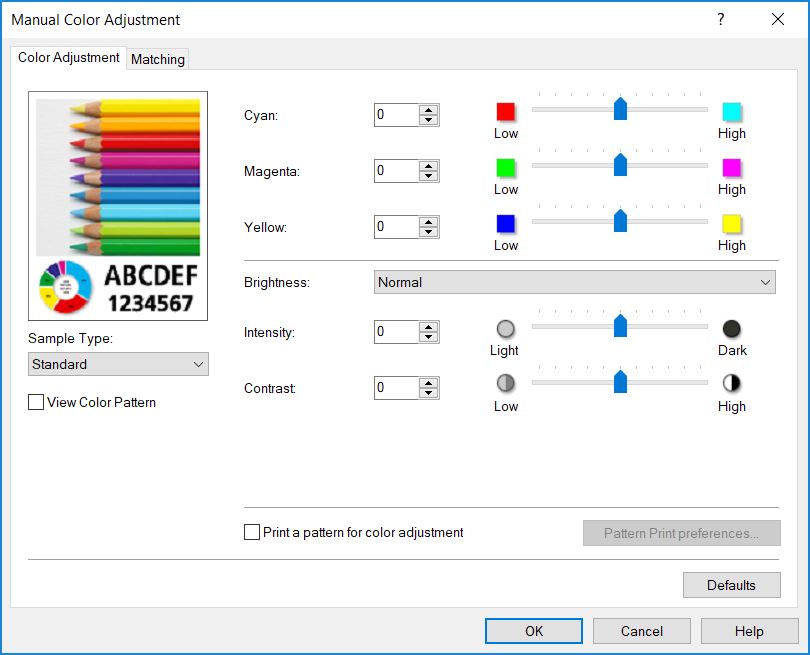The height and width of the screenshot is (655, 810).
Task: Increase Cyan value with up arrow
Action: point(429,110)
